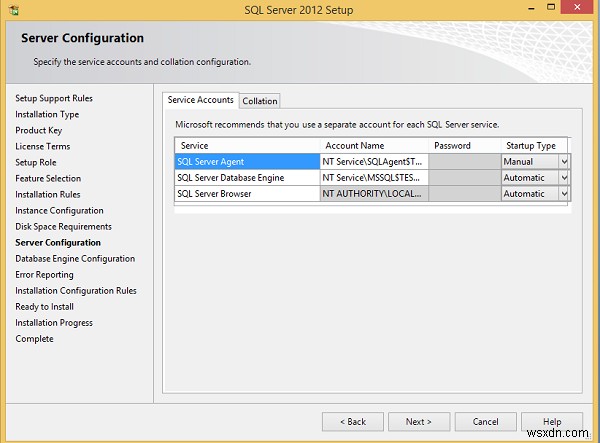The width and height of the screenshot is (600, 443).
Task: Maximize the SQL Server 2012 Setup window
Action: coord(551,7)
